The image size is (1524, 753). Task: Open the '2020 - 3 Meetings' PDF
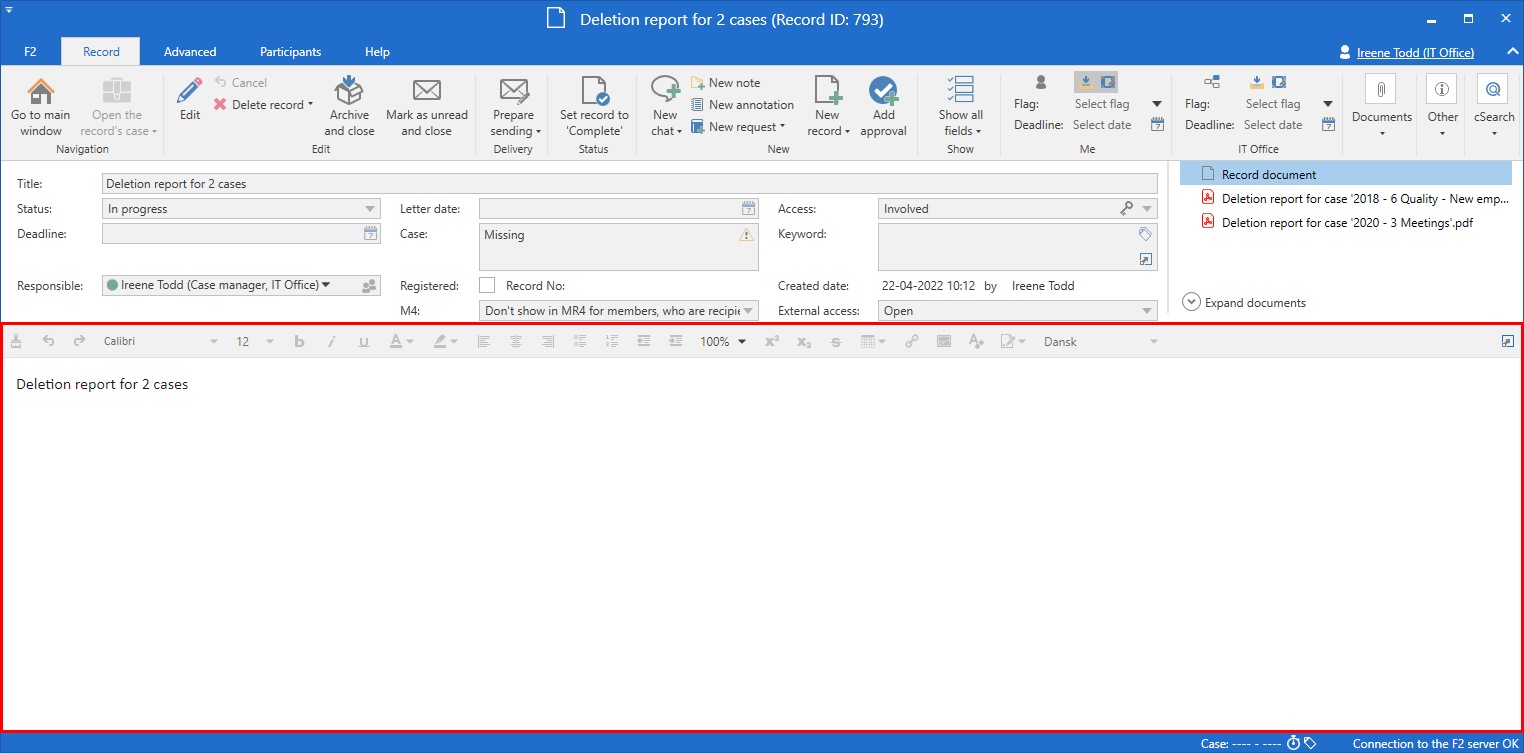click(1346, 223)
